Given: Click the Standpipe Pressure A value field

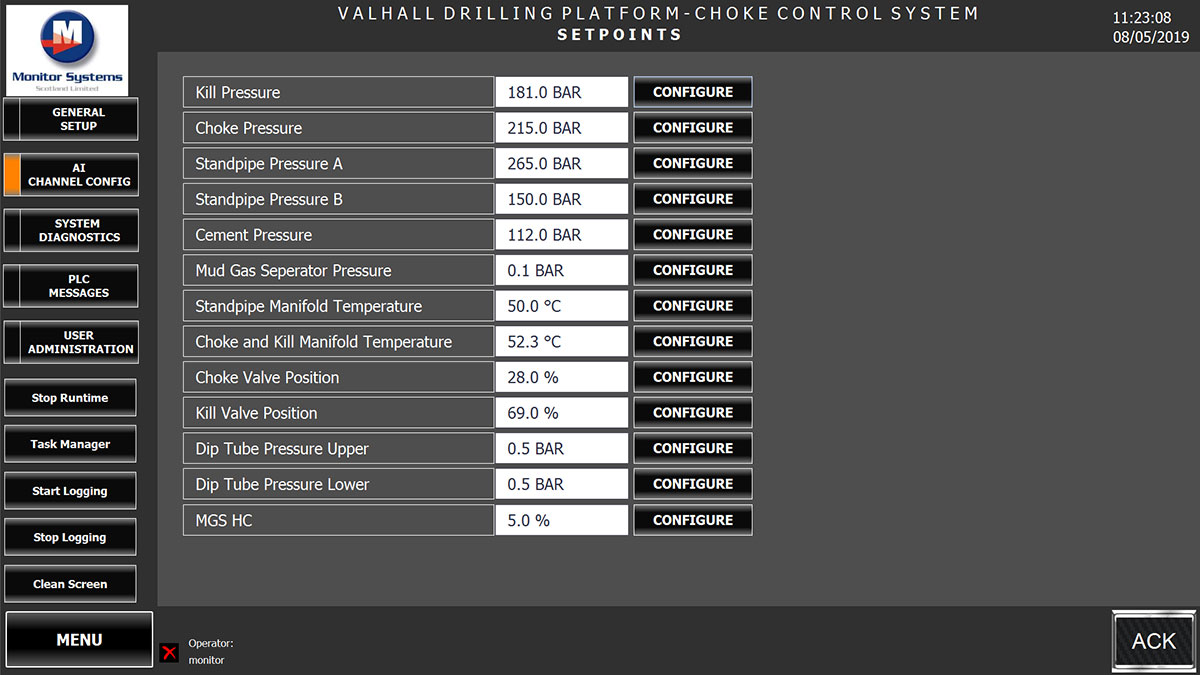Looking at the screenshot, I should [x=561, y=163].
